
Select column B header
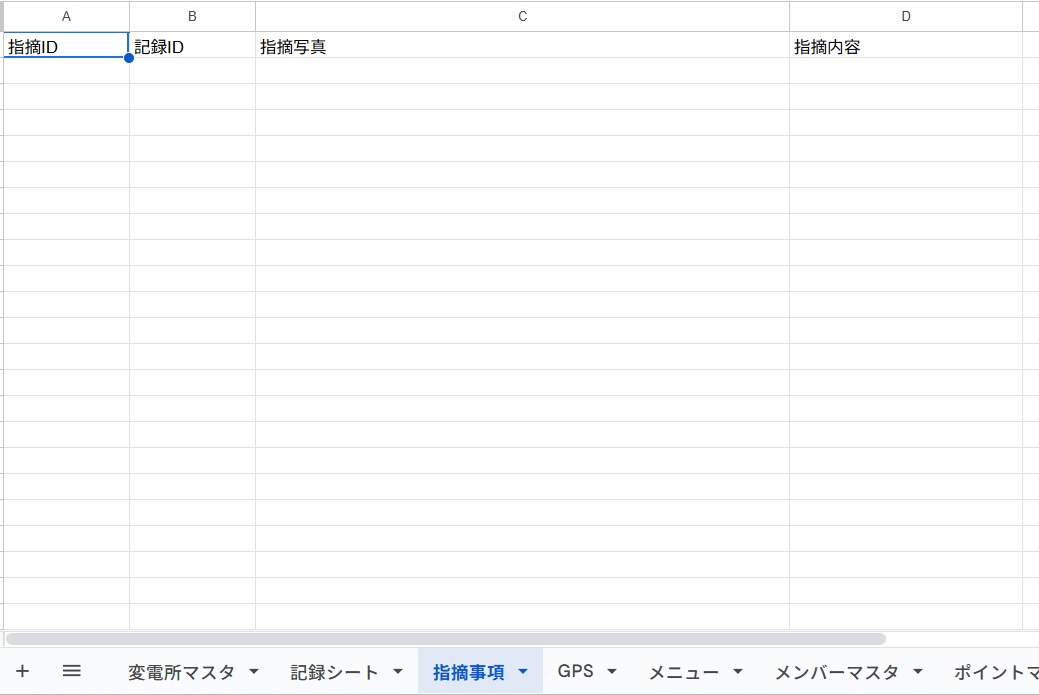192,17
